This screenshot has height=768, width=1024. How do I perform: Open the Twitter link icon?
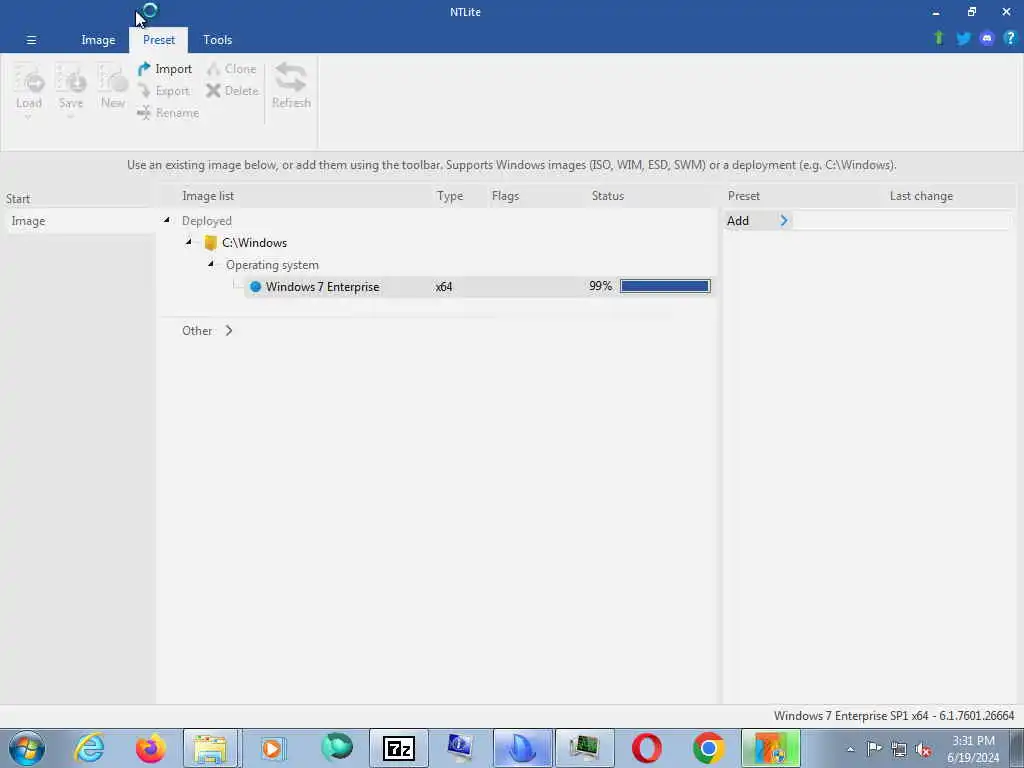coord(963,39)
